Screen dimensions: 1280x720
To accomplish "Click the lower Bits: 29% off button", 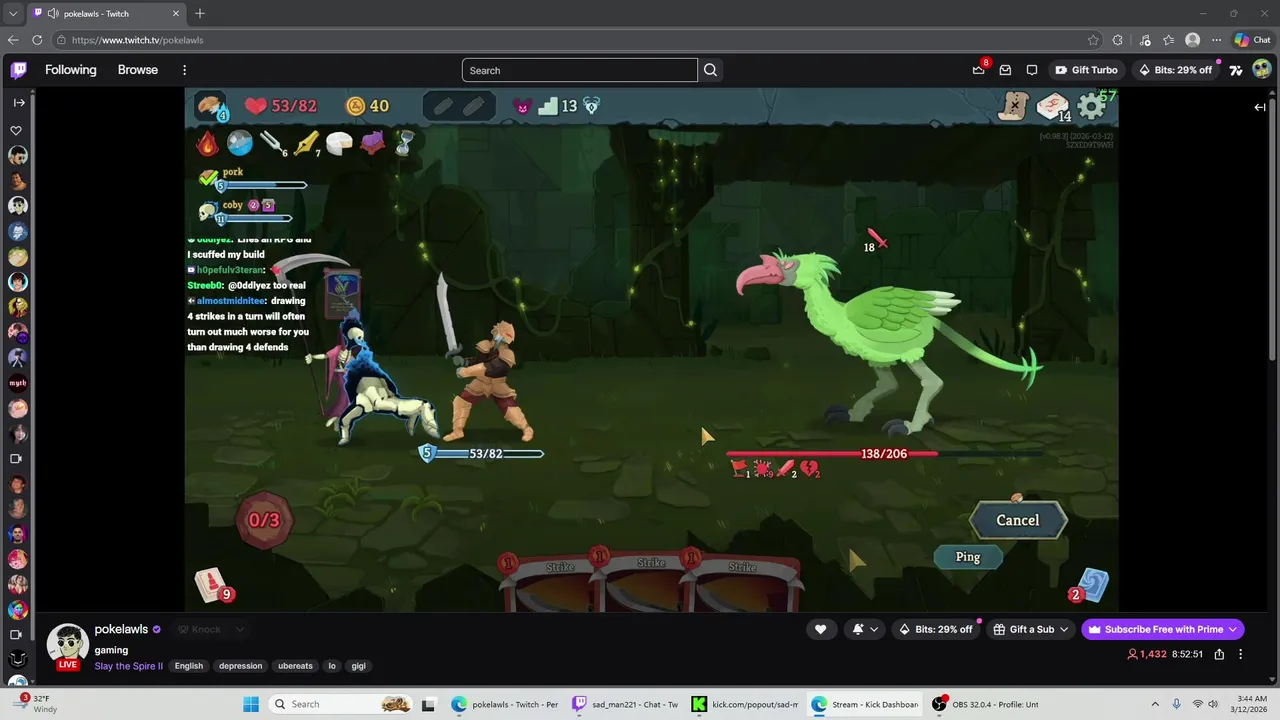I will 936,629.
